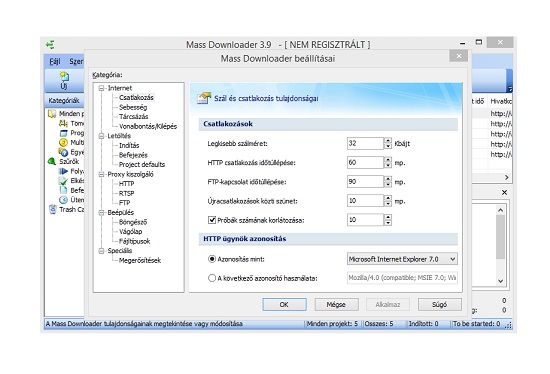Select the Befe... filter icon in main window
550x374 pixels.
(x=63, y=190)
